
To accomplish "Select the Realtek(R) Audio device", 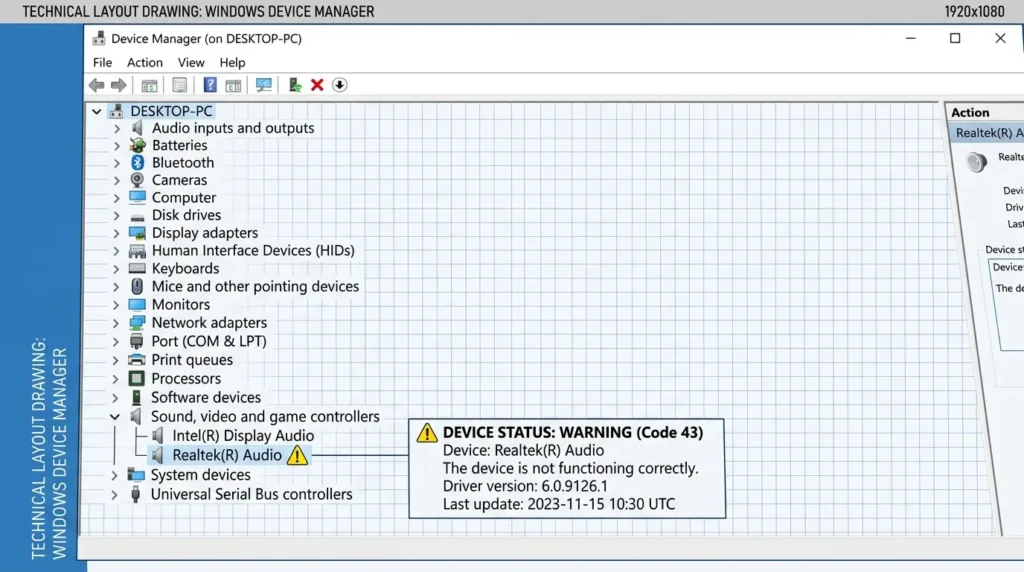I will click(x=227, y=455).
